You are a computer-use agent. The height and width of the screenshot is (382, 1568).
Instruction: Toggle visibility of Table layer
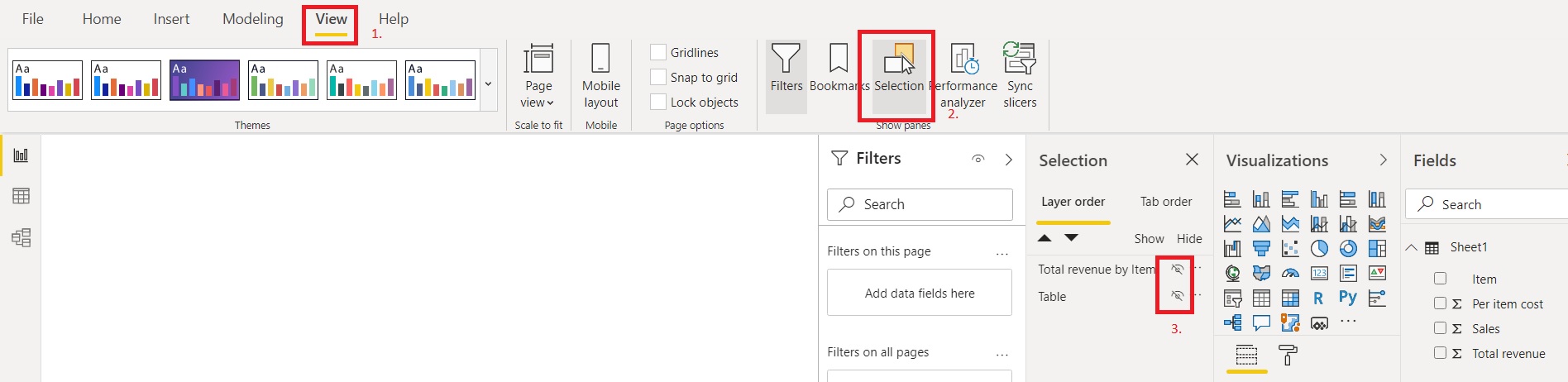click(1177, 296)
